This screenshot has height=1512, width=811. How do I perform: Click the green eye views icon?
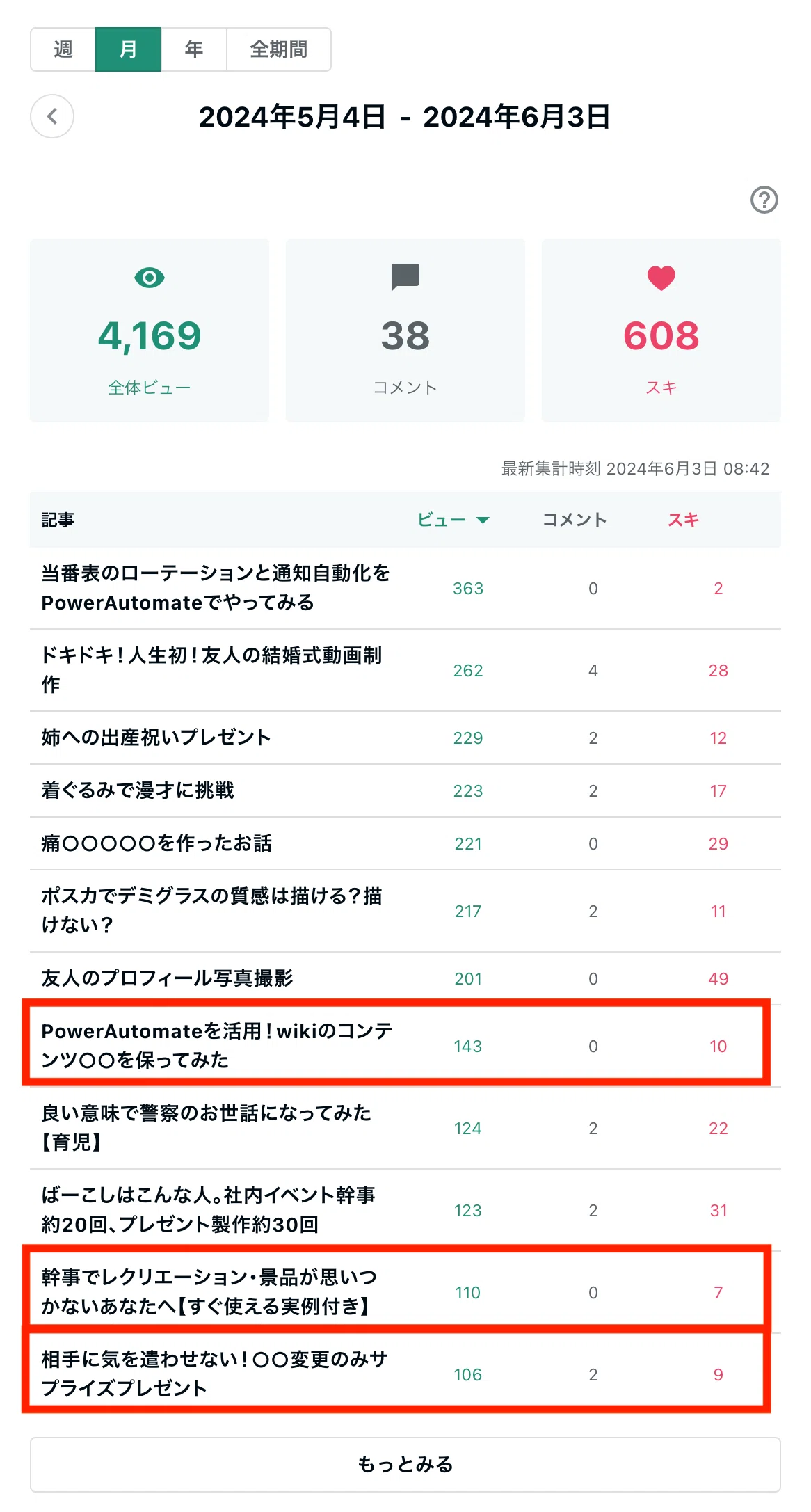tap(149, 278)
